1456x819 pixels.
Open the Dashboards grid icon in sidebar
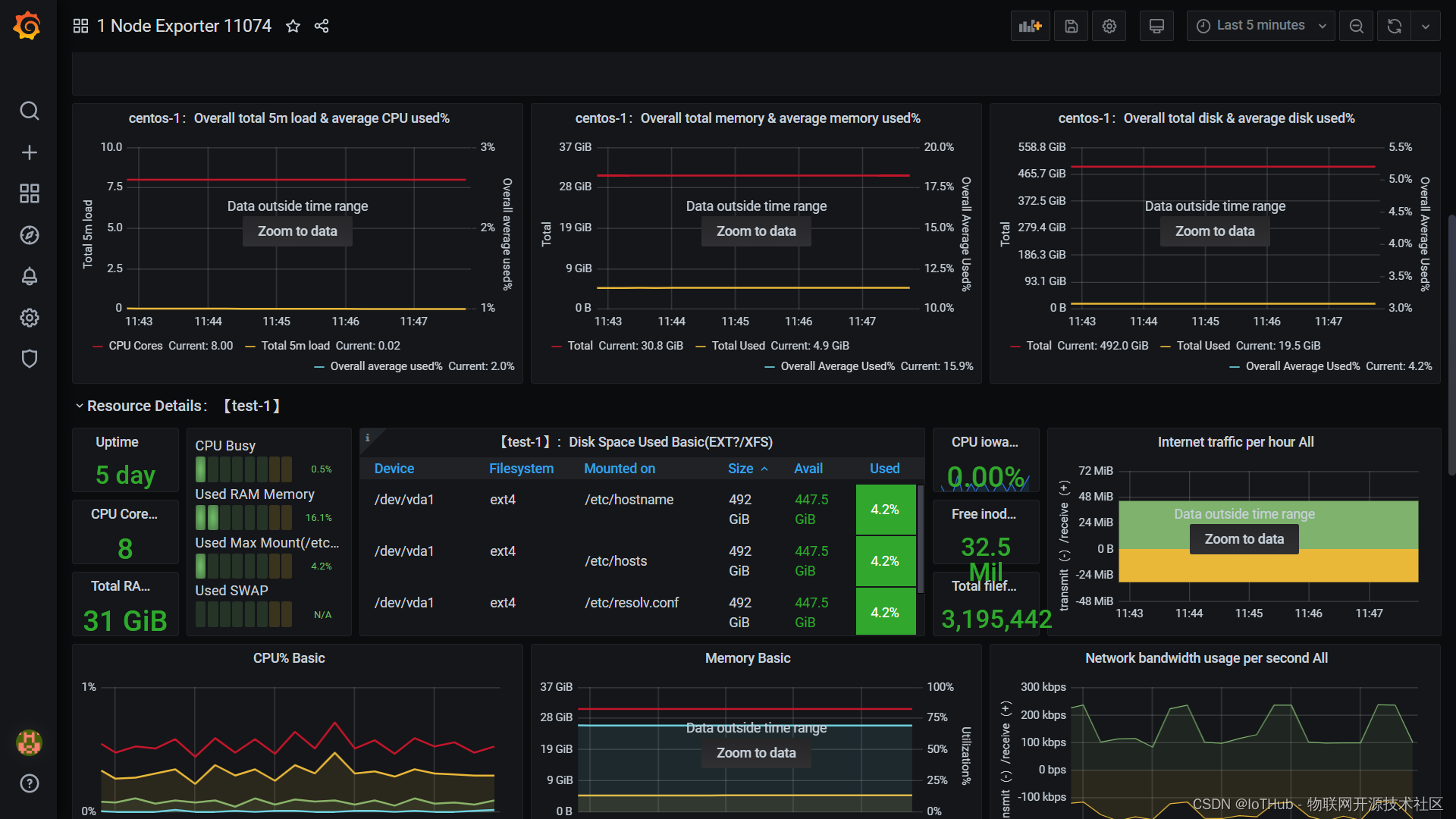(x=29, y=193)
